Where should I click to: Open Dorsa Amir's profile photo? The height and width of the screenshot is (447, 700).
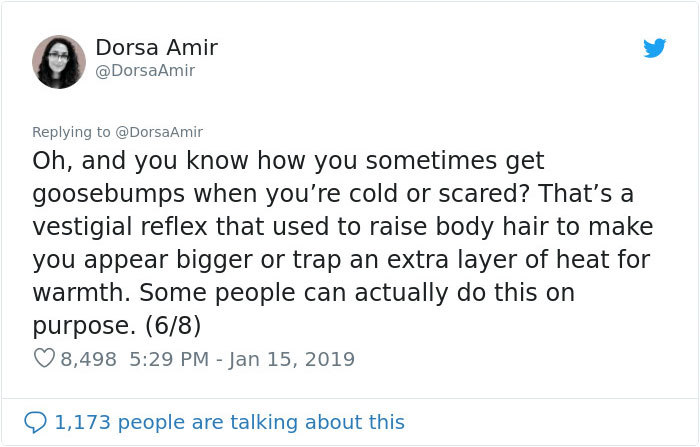59,60
